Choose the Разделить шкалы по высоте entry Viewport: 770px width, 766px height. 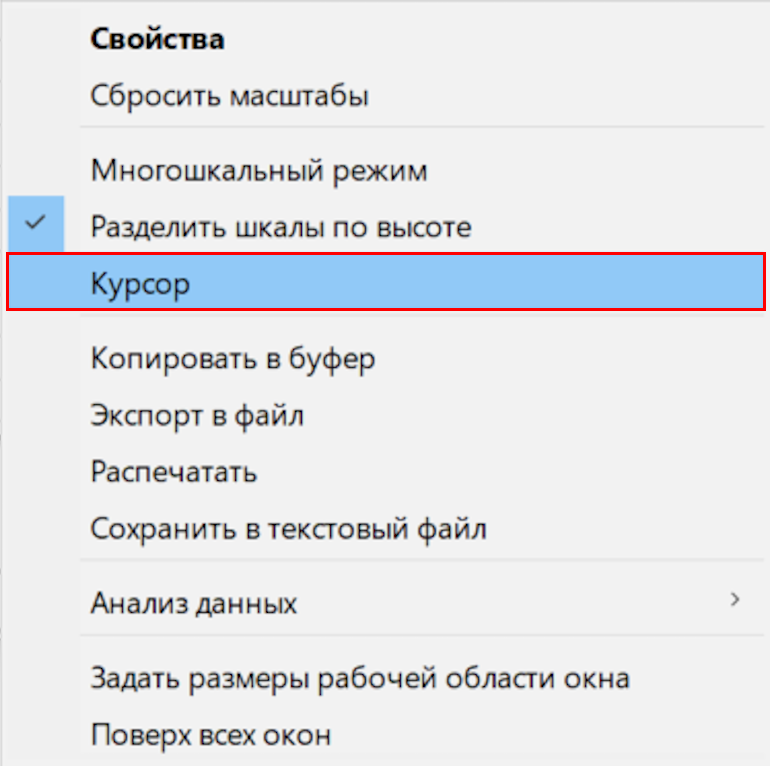coord(280,227)
